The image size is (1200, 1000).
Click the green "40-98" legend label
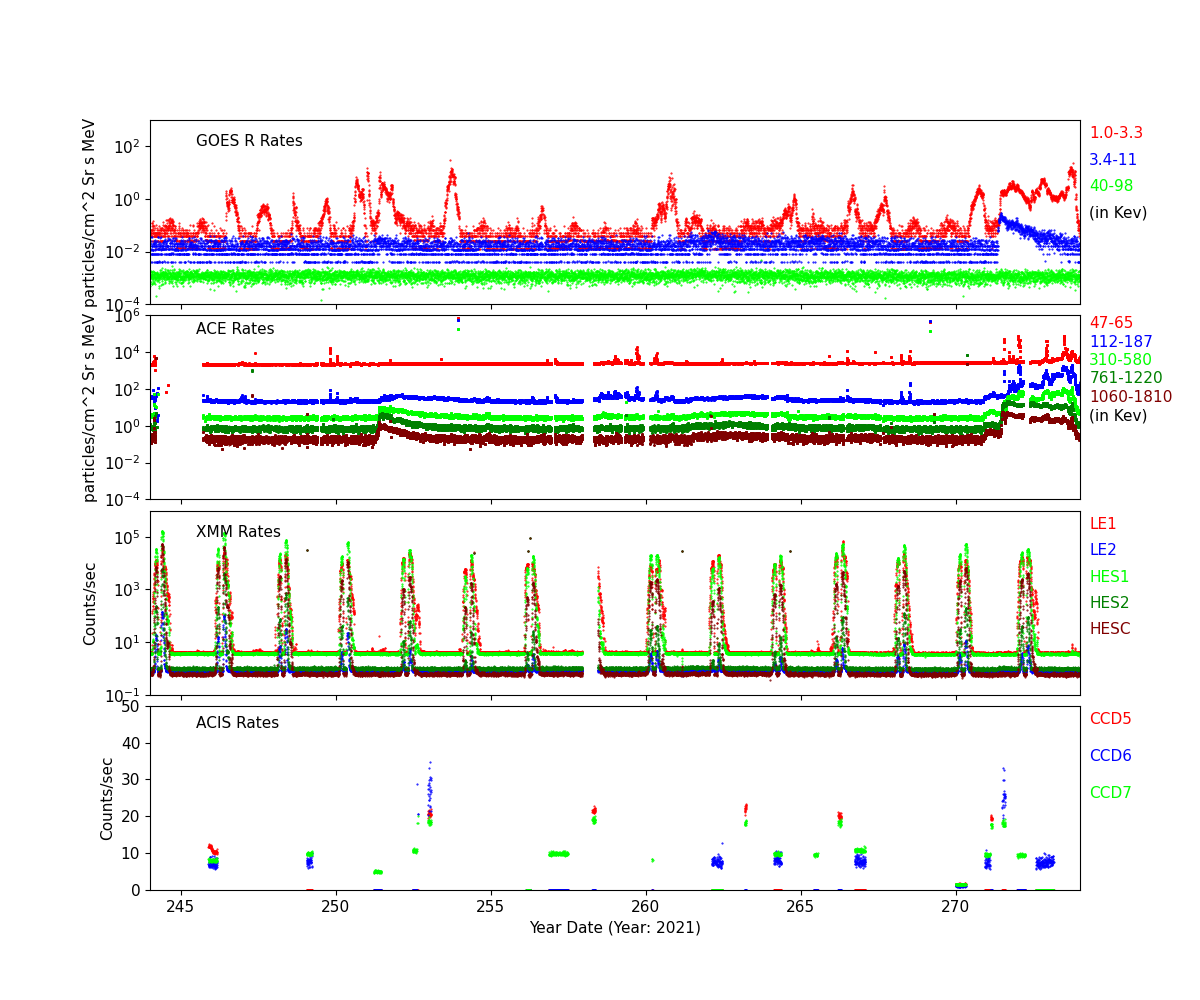[x=1111, y=186]
